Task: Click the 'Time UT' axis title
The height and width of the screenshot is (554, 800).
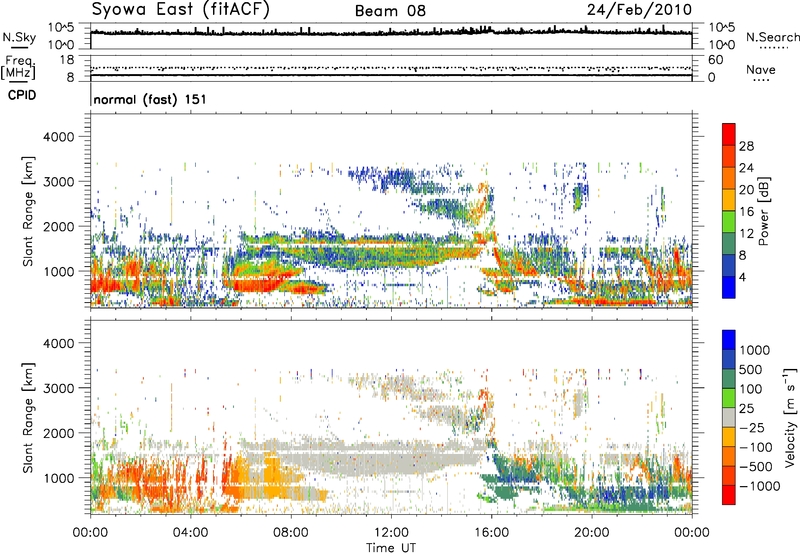Action: tap(391, 548)
